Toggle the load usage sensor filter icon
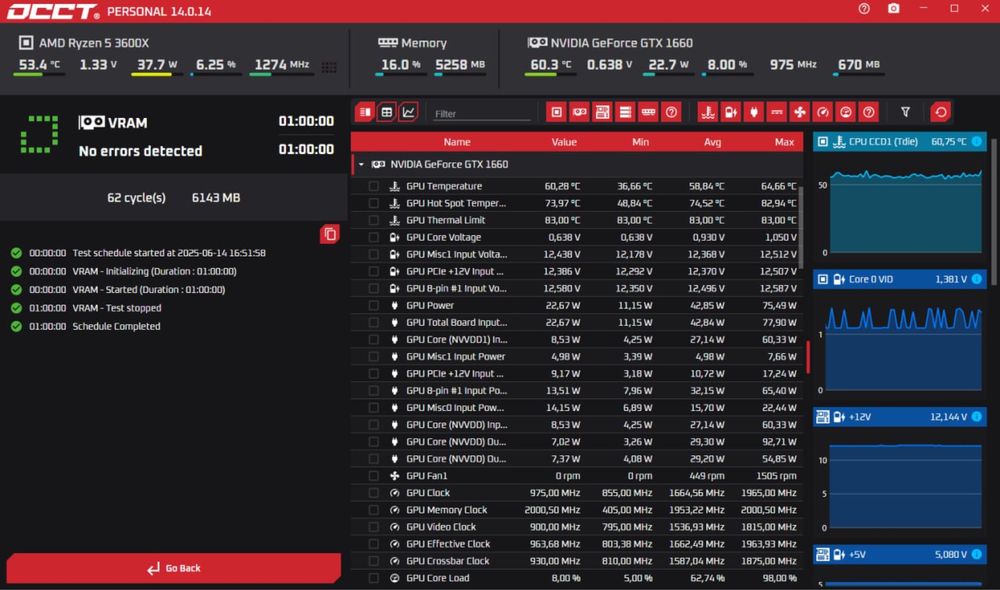Viewport: 1000px width, 590px height. [846, 112]
